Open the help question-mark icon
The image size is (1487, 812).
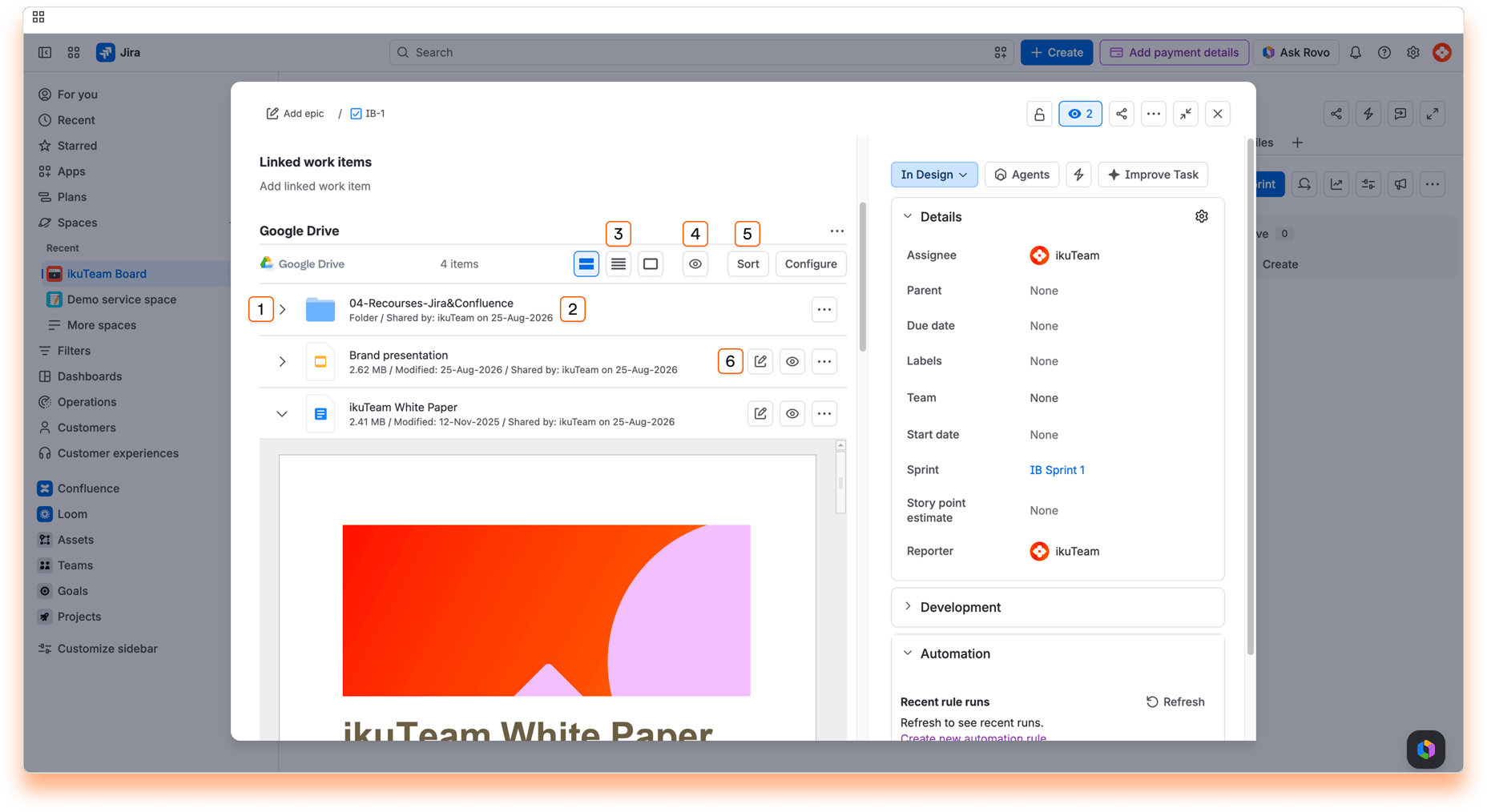pyautogui.click(x=1384, y=52)
